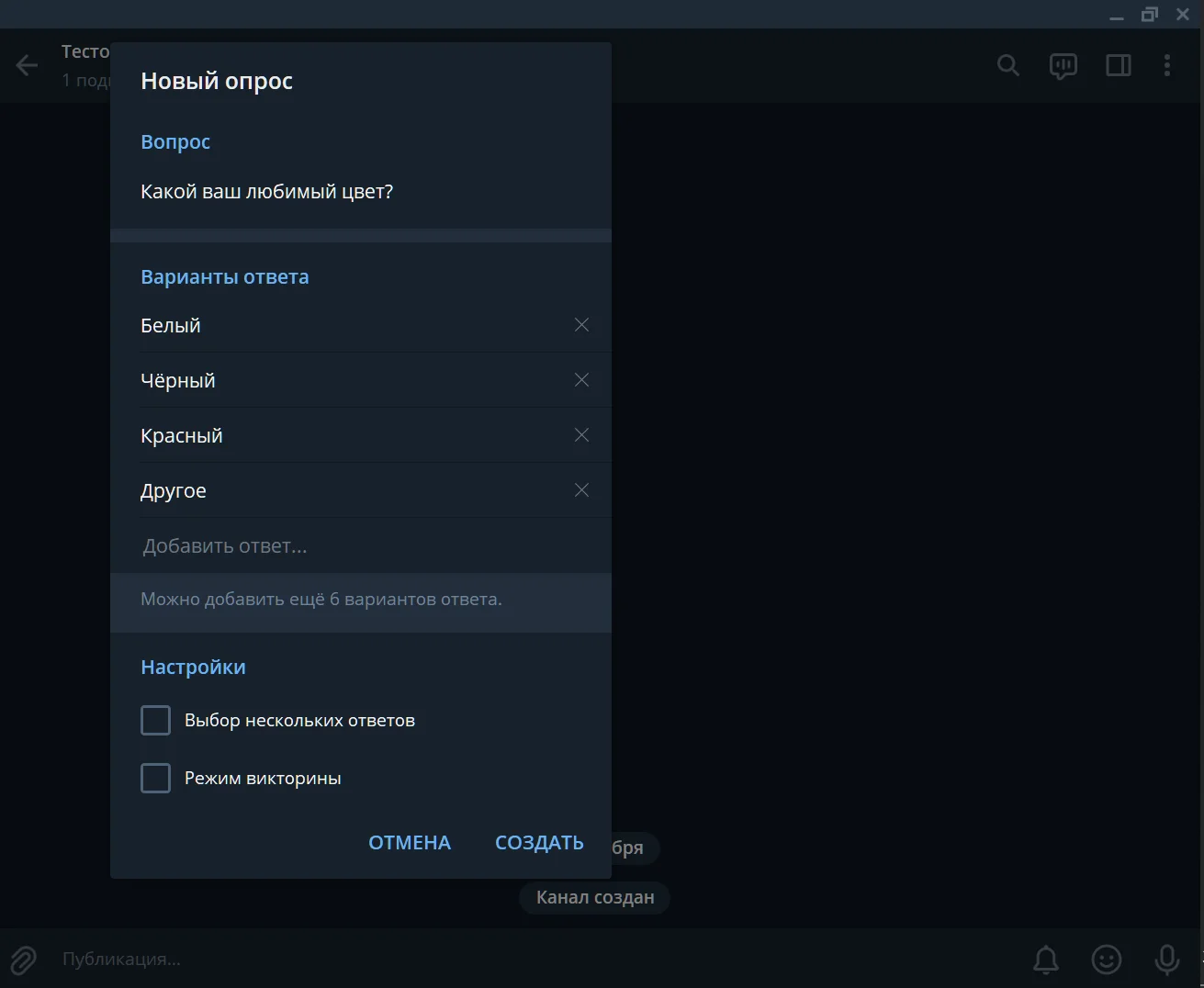Click the back arrow icon
Image resolution: width=1204 pixels, height=988 pixels.
[27, 65]
